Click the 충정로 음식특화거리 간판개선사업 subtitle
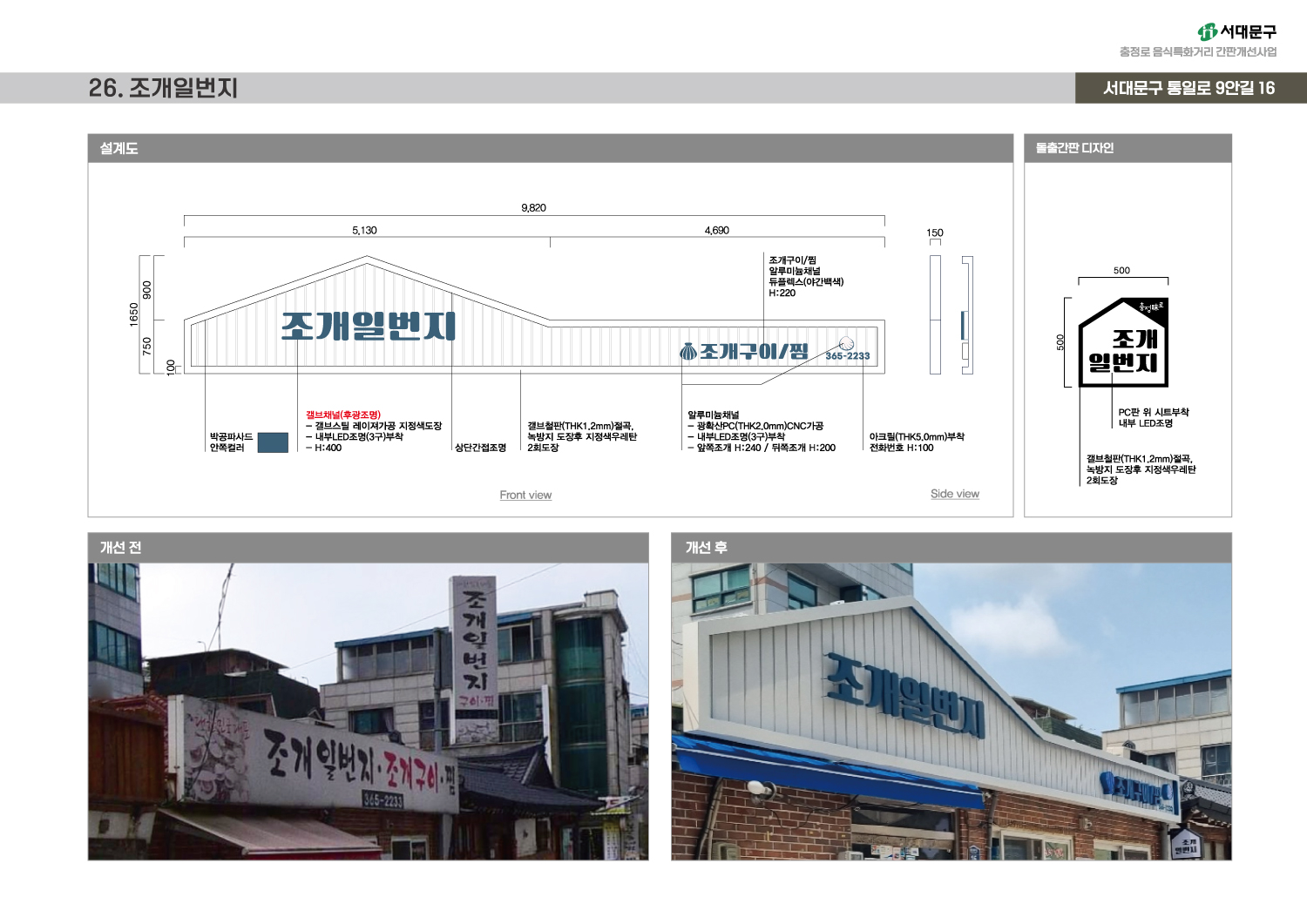1307x924 pixels. tap(1198, 52)
